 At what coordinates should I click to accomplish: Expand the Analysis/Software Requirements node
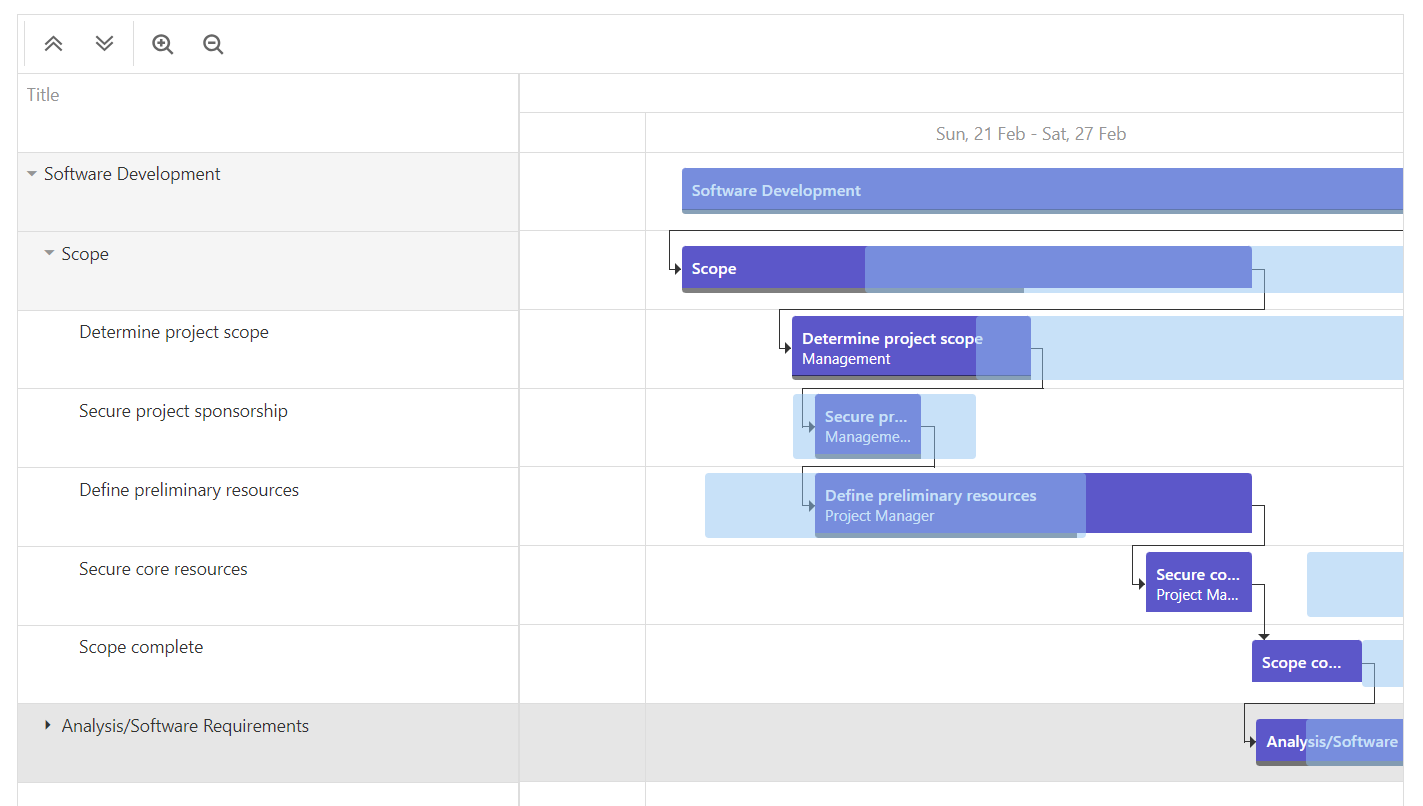(48, 726)
